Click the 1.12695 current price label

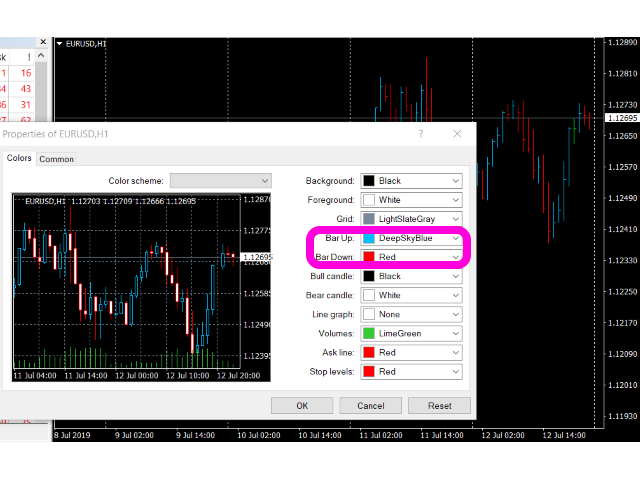[x=622, y=118]
